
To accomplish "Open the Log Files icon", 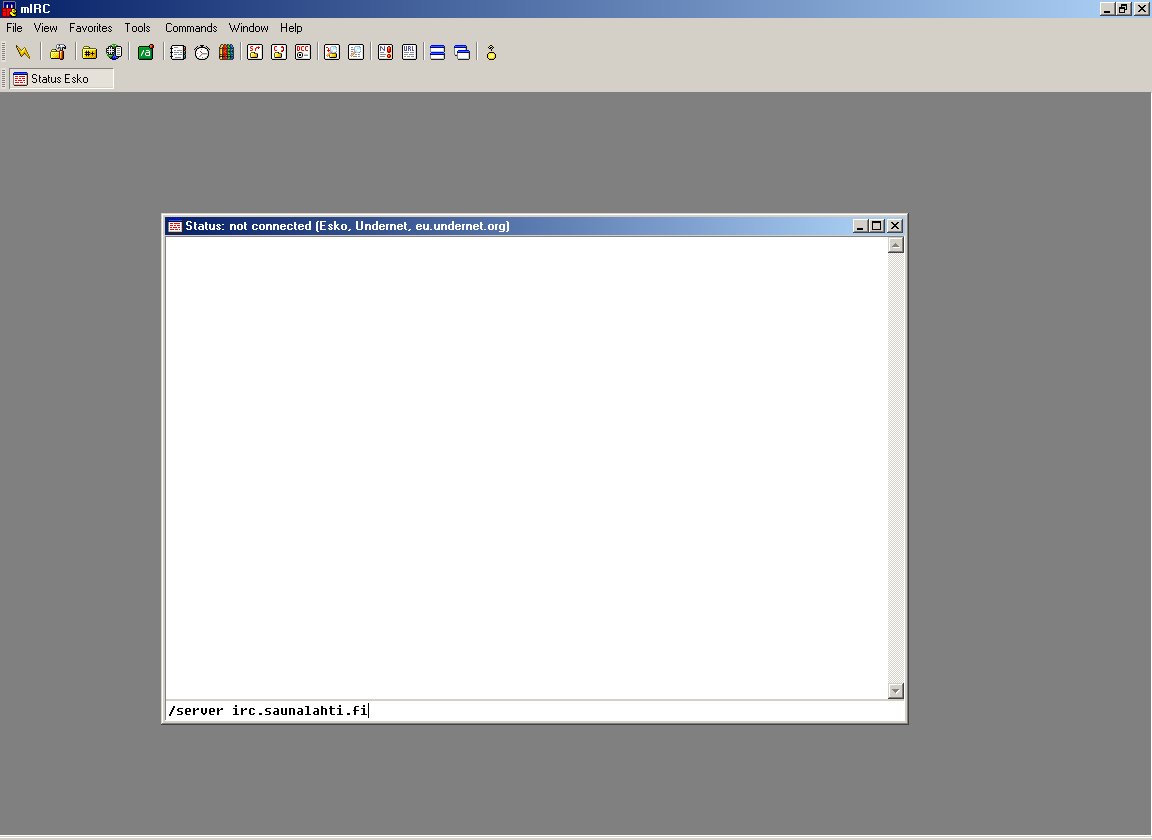I will (x=356, y=52).
